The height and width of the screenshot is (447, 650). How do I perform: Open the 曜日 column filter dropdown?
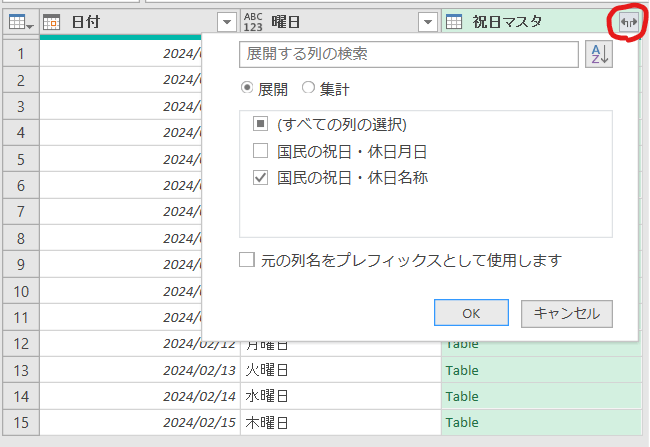tap(427, 21)
